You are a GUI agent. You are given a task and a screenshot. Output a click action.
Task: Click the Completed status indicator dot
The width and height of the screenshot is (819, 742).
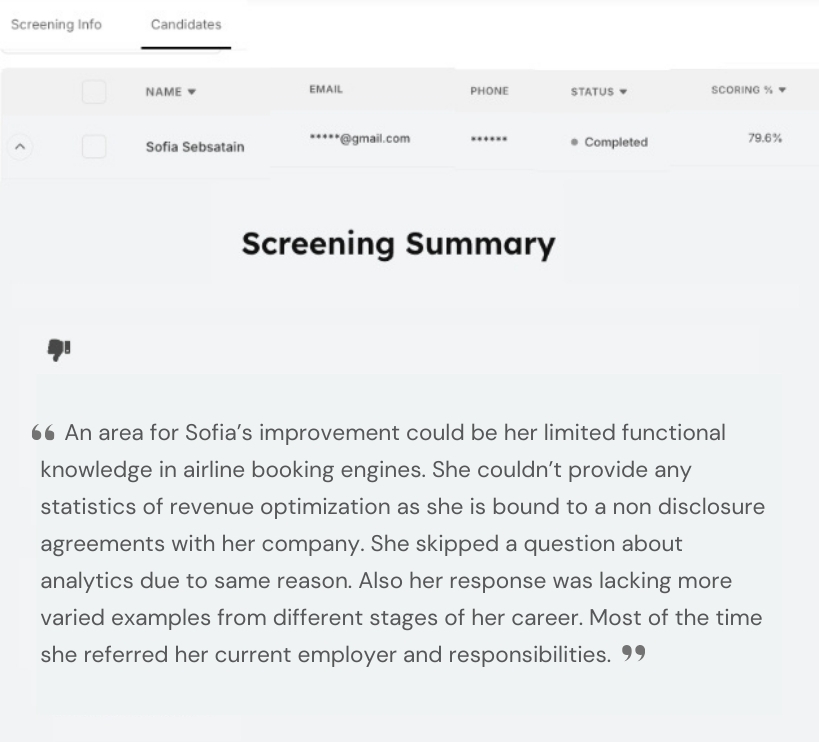(575, 142)
